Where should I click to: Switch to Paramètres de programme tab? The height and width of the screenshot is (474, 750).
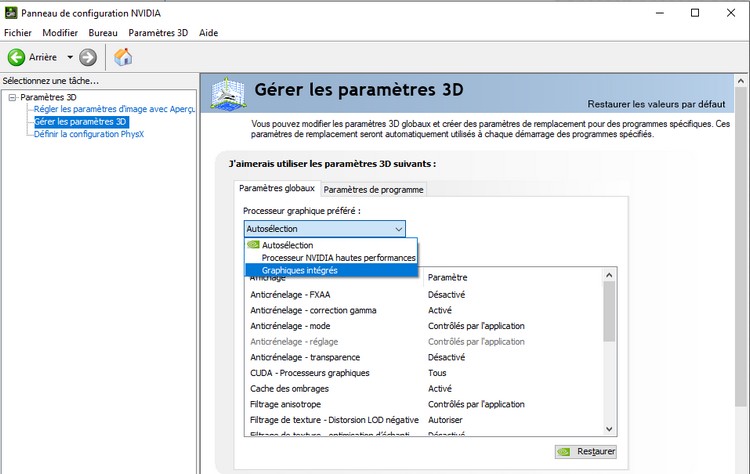373,189
